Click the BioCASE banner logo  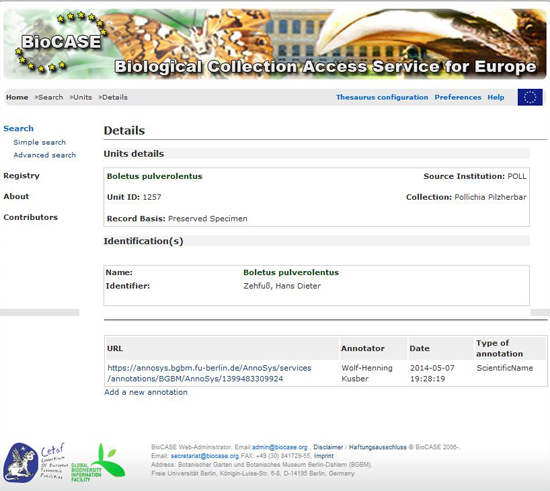point(62,42)
